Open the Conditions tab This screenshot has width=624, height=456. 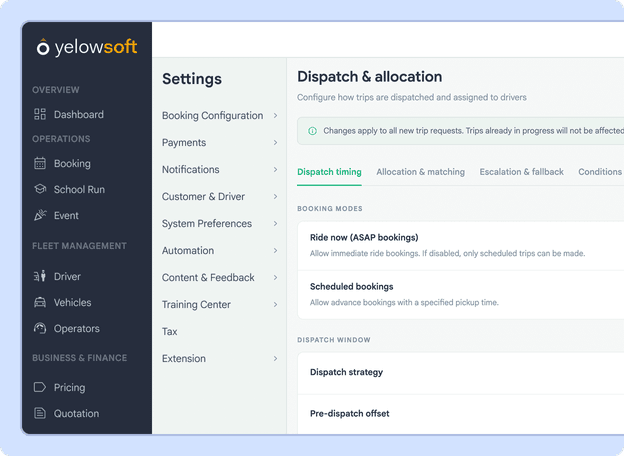tap(600, 172)
